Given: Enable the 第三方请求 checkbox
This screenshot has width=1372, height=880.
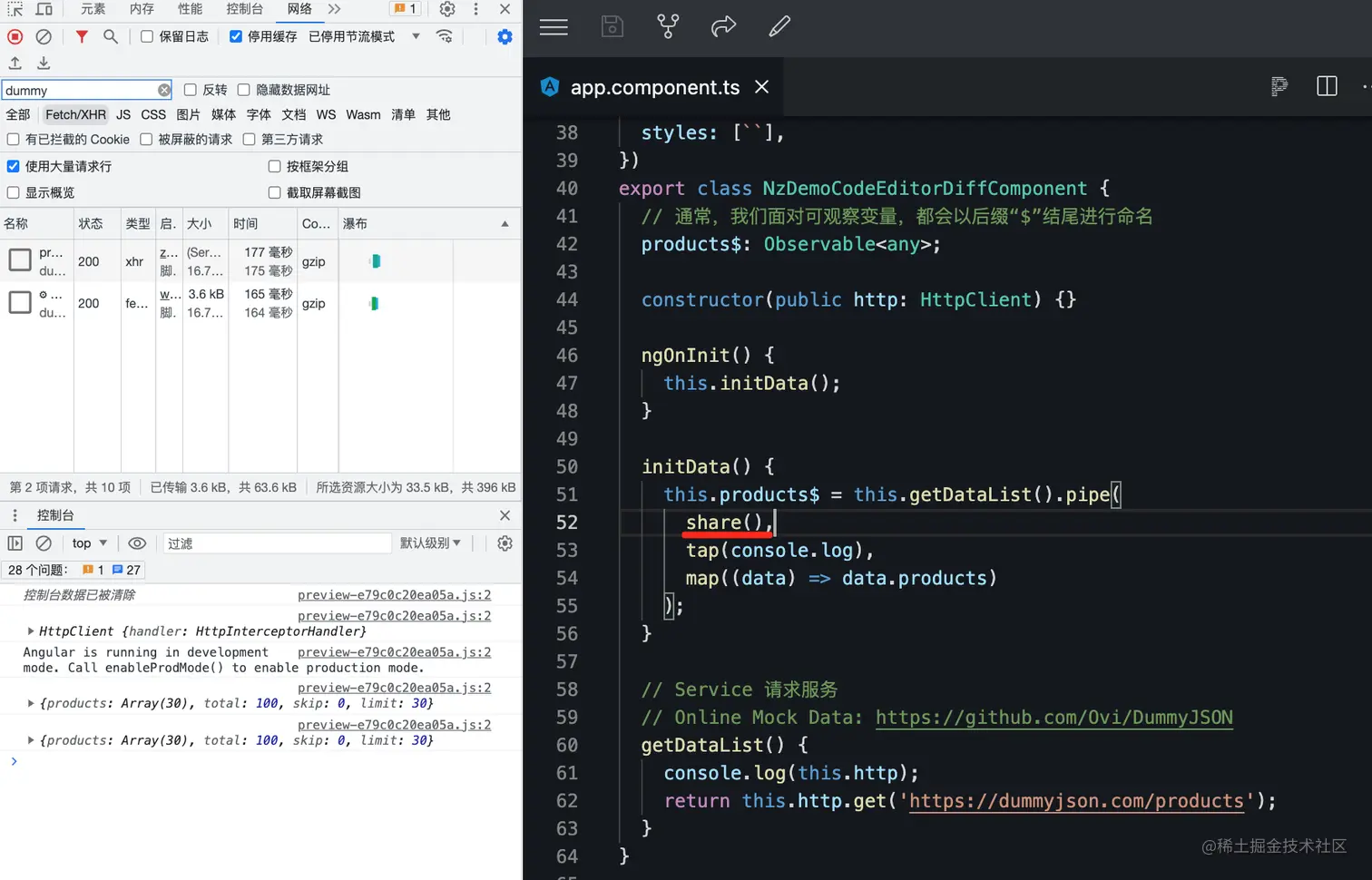Looking at the screenshot, I should 250,140.
